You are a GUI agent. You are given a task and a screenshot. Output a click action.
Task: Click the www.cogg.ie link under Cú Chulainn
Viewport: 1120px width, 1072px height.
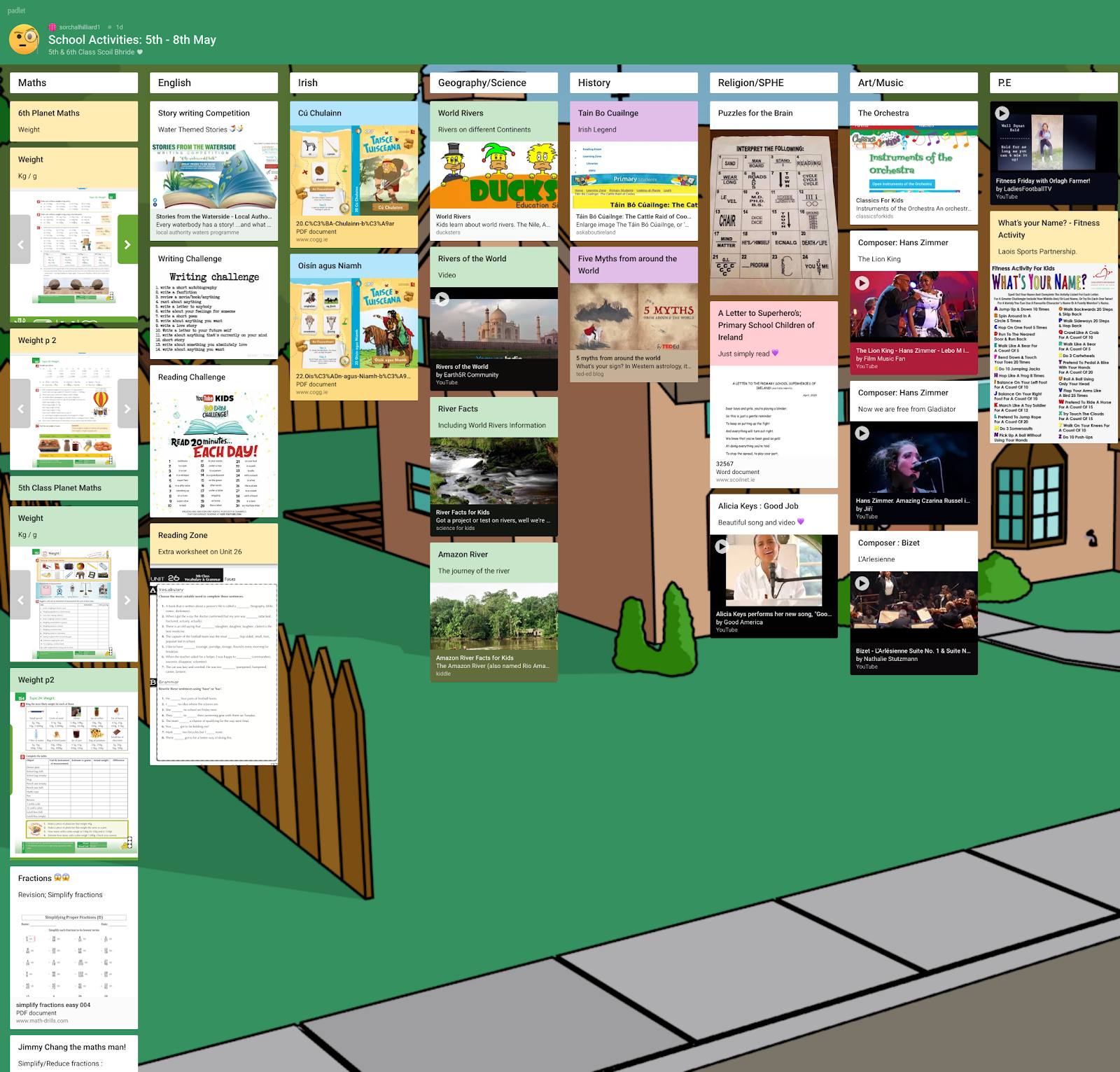(x=311, y=239)
